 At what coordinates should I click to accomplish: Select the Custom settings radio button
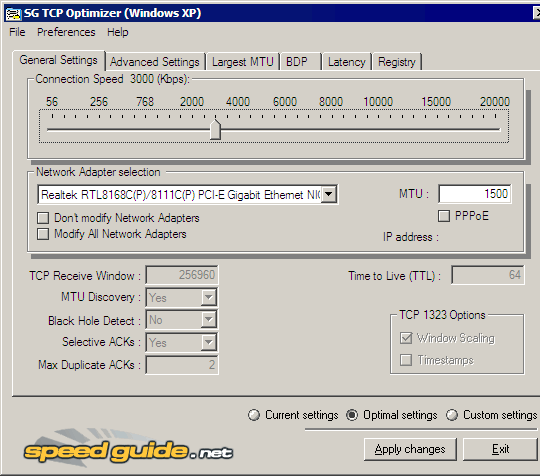pyautogui.click(x=452, y=415)
